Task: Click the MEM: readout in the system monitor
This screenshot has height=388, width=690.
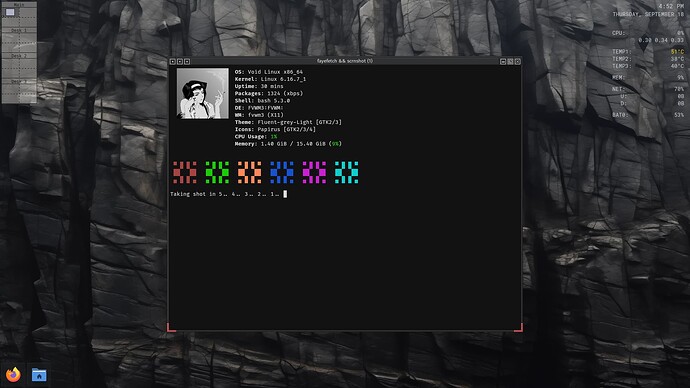Action: pos(648,77)
